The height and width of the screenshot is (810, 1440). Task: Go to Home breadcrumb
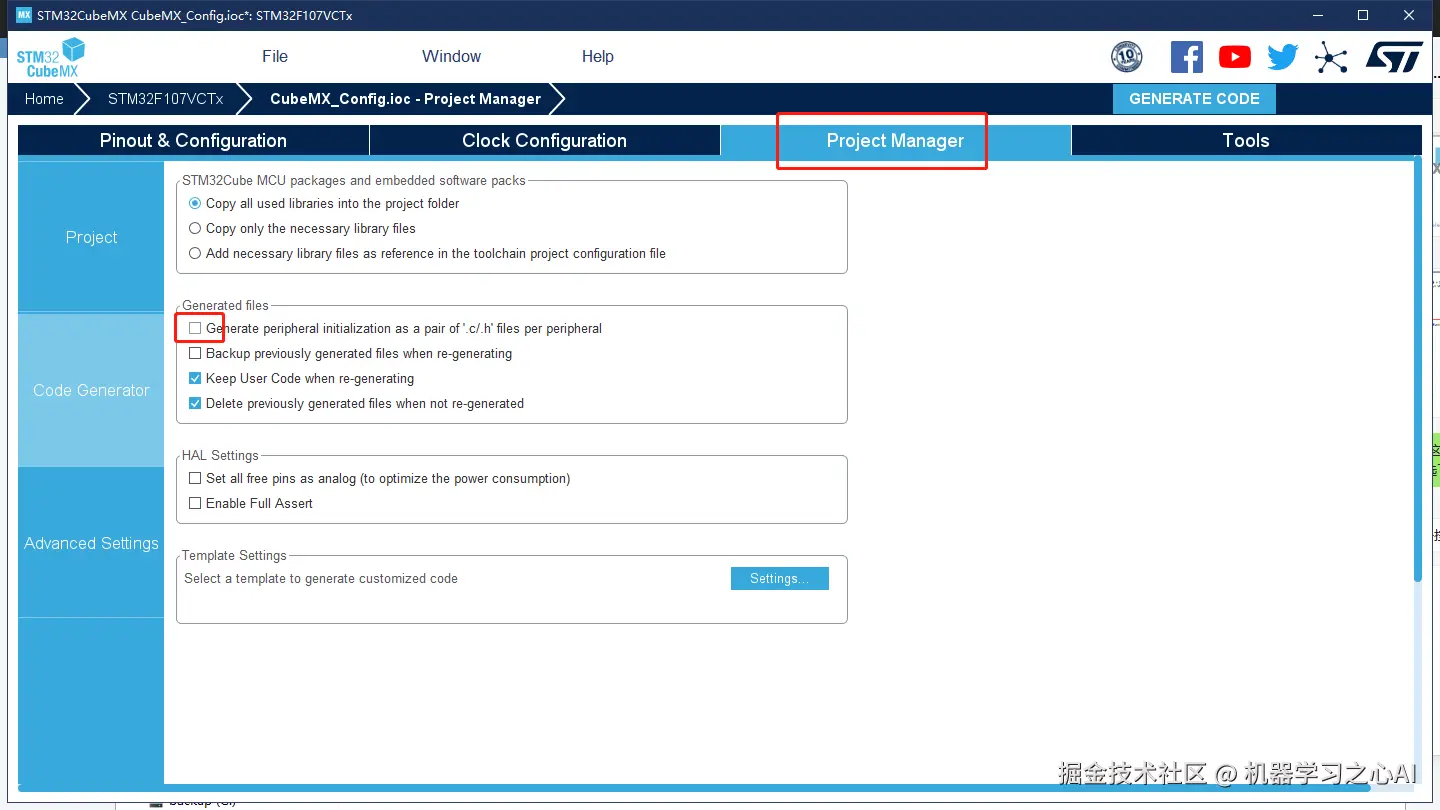(44, 99)
